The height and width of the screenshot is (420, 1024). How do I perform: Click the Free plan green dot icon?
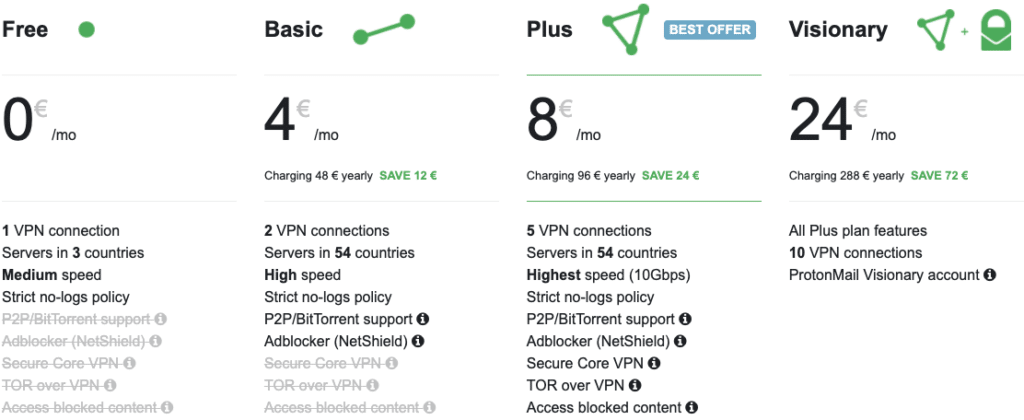(87, 30)
